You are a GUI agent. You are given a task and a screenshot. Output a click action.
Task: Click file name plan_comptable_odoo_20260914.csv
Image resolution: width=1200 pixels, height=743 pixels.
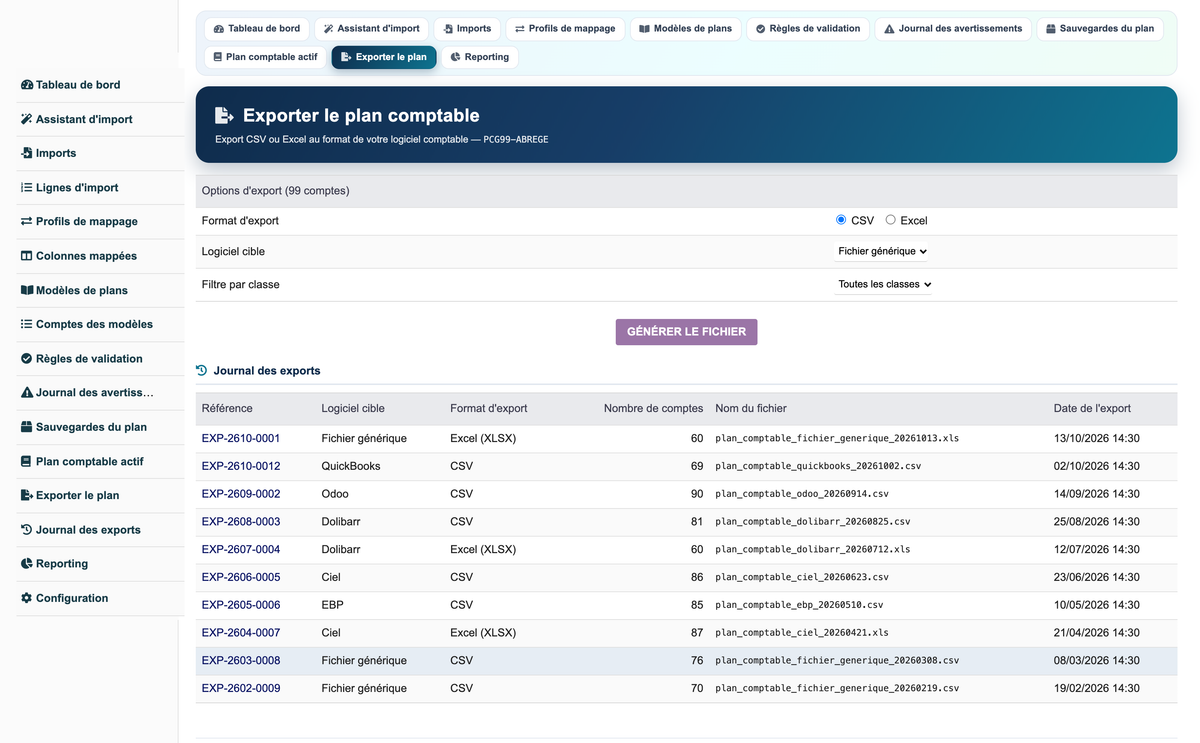(x=802, y=494)
